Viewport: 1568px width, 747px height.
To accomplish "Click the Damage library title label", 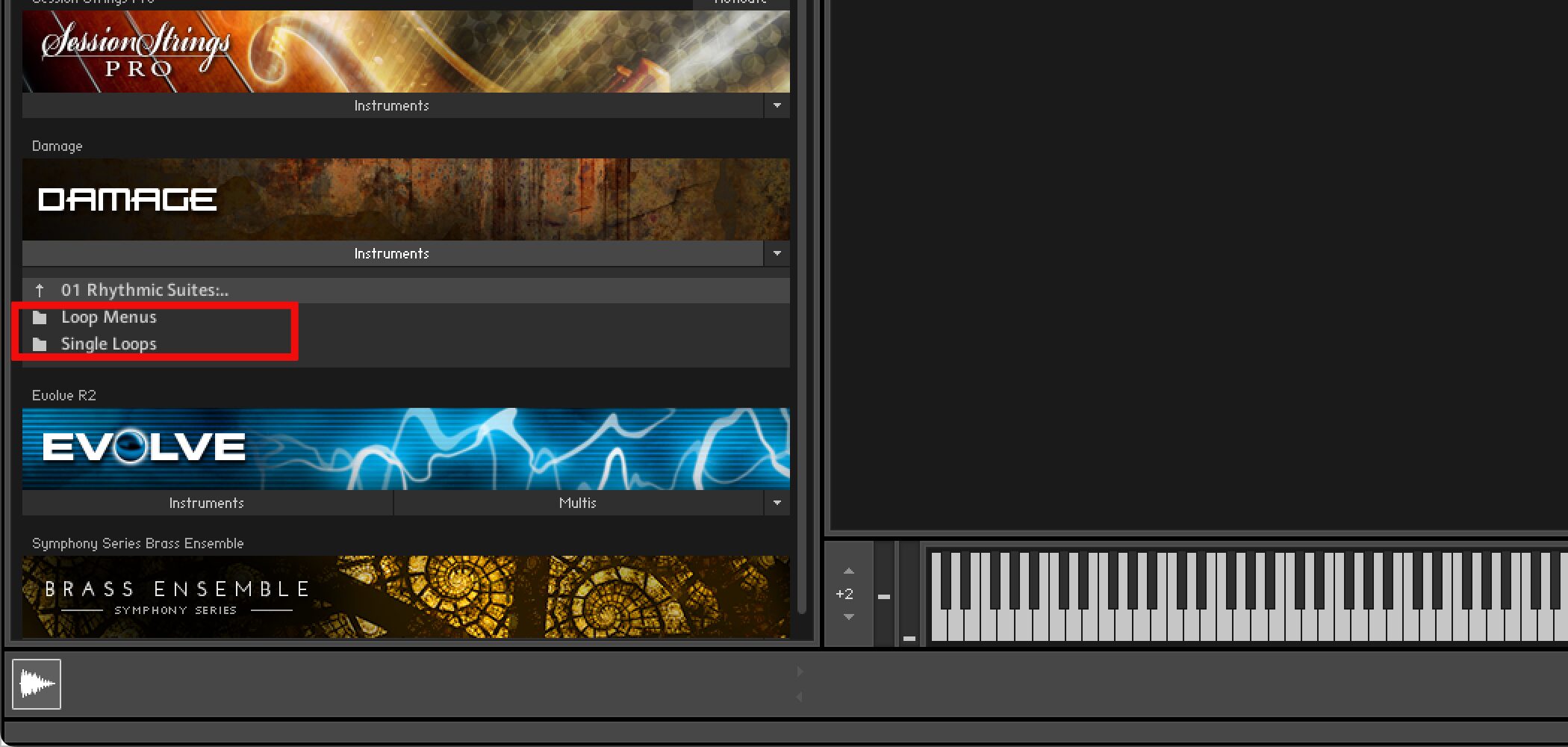I will [x=57, y=146].
